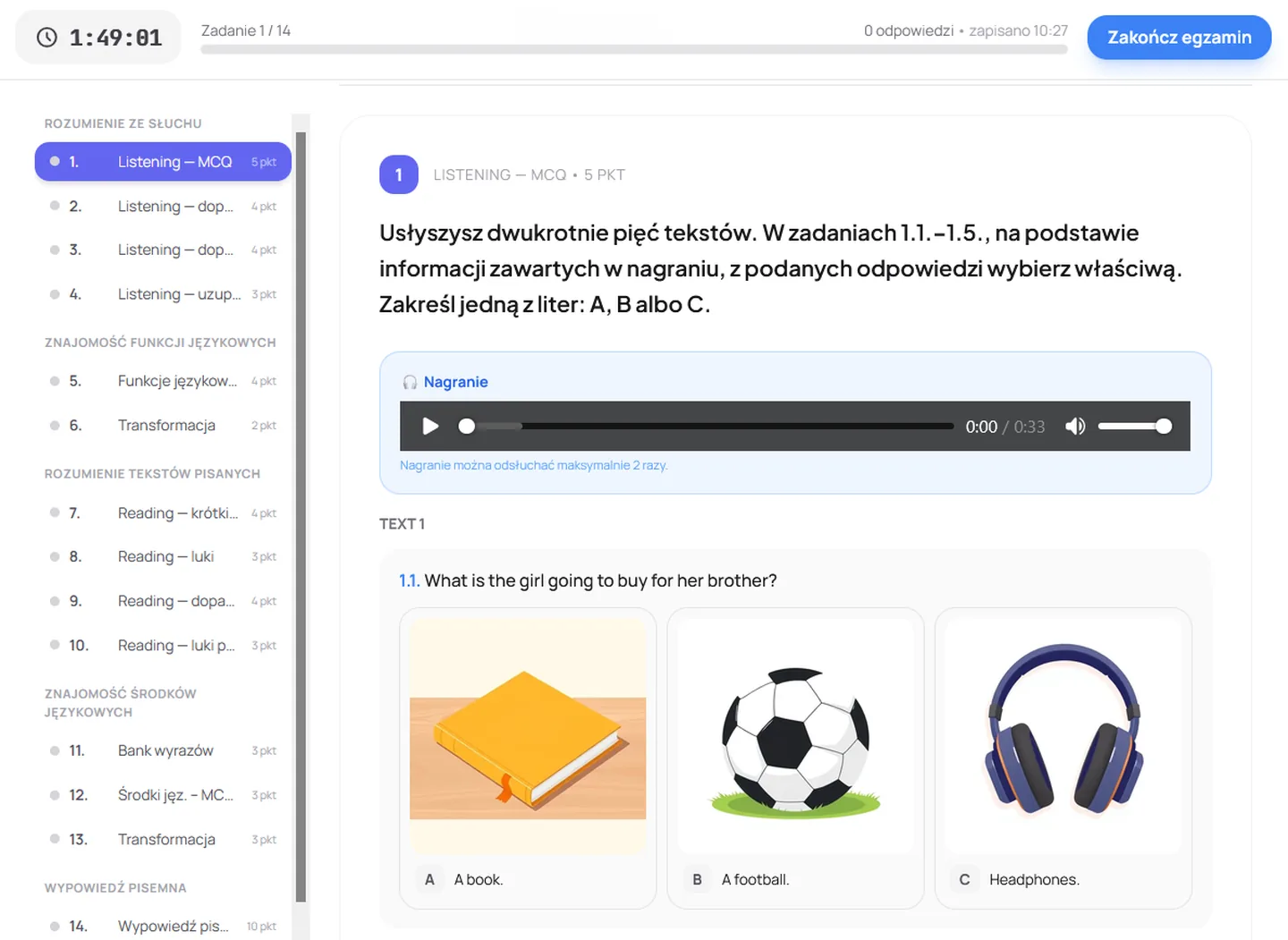Click the 'TEXT 1' label
1288x940 pixels.
[x=402, y=524]
